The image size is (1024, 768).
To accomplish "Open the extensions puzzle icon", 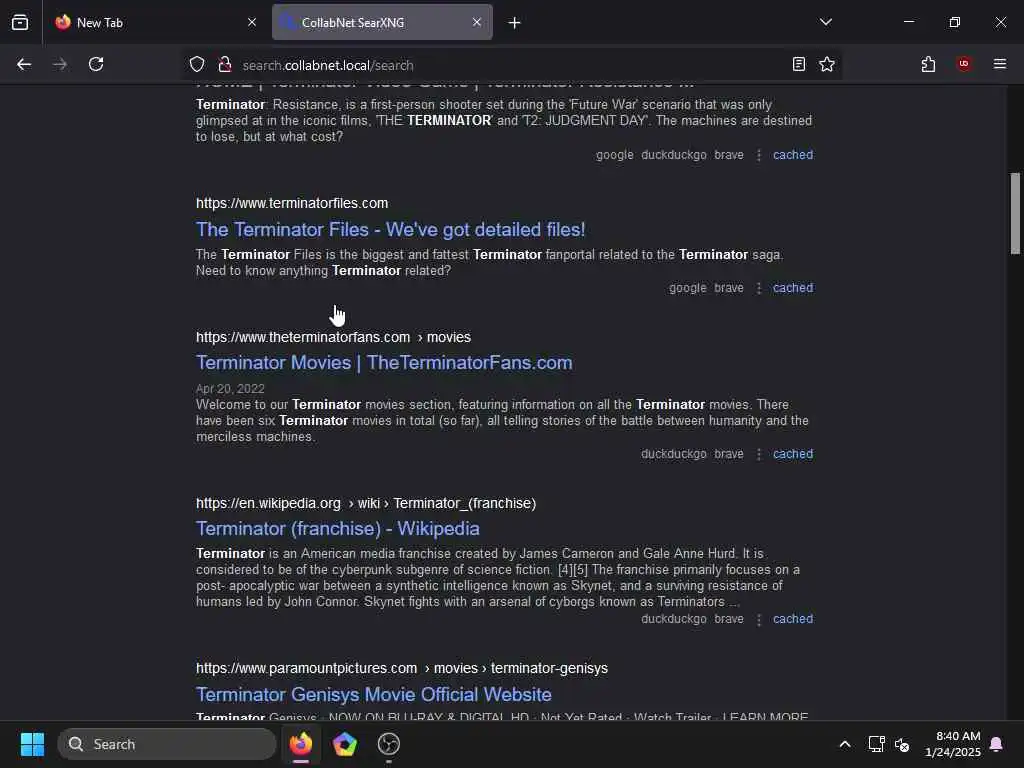I will [x=928, y=64].
